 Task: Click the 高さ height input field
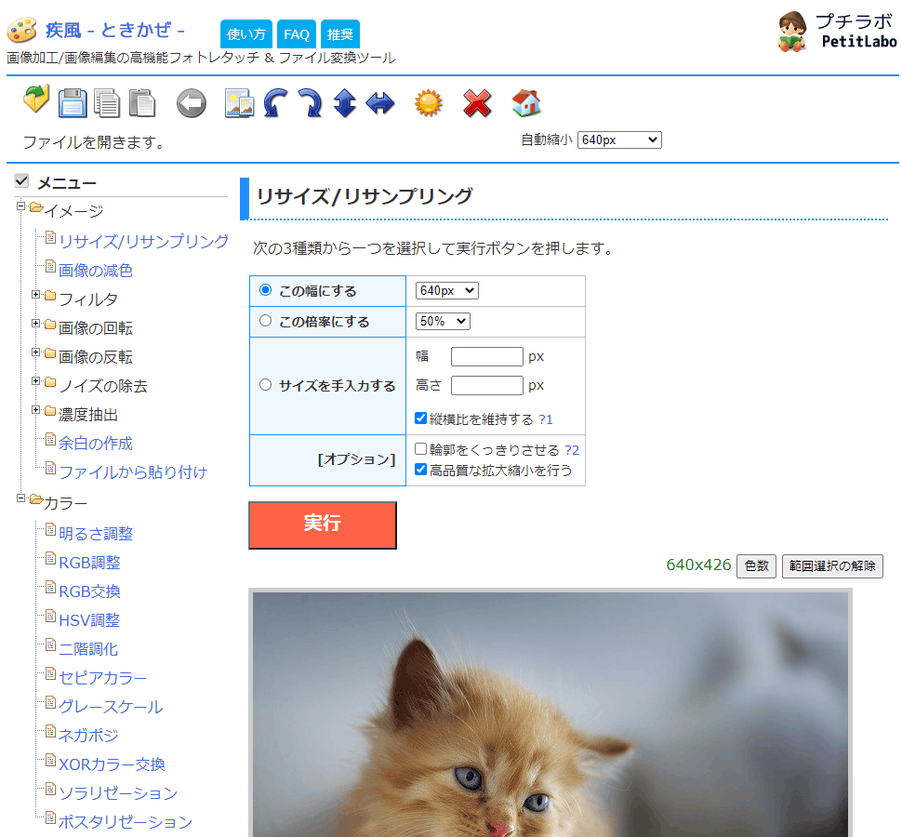(487, 385)
